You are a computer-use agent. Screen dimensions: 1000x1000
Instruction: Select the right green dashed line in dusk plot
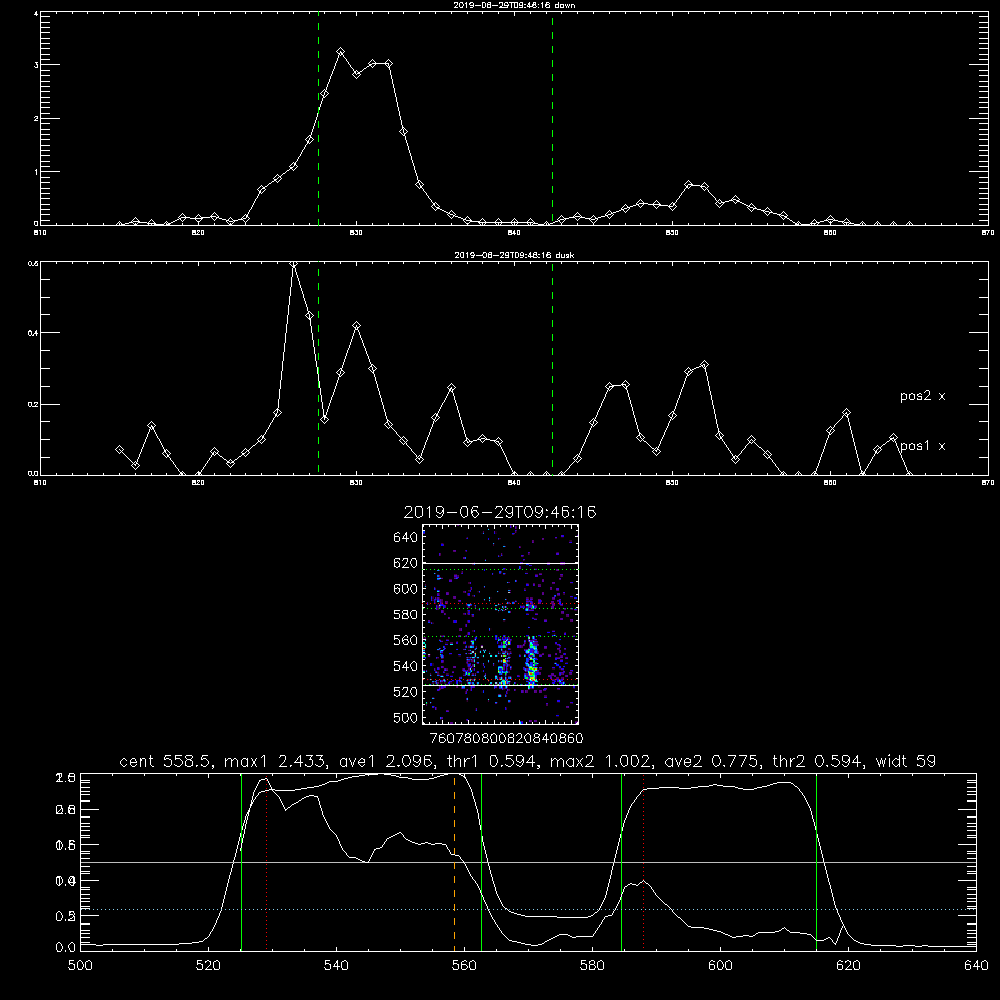[x=552, y=369]
